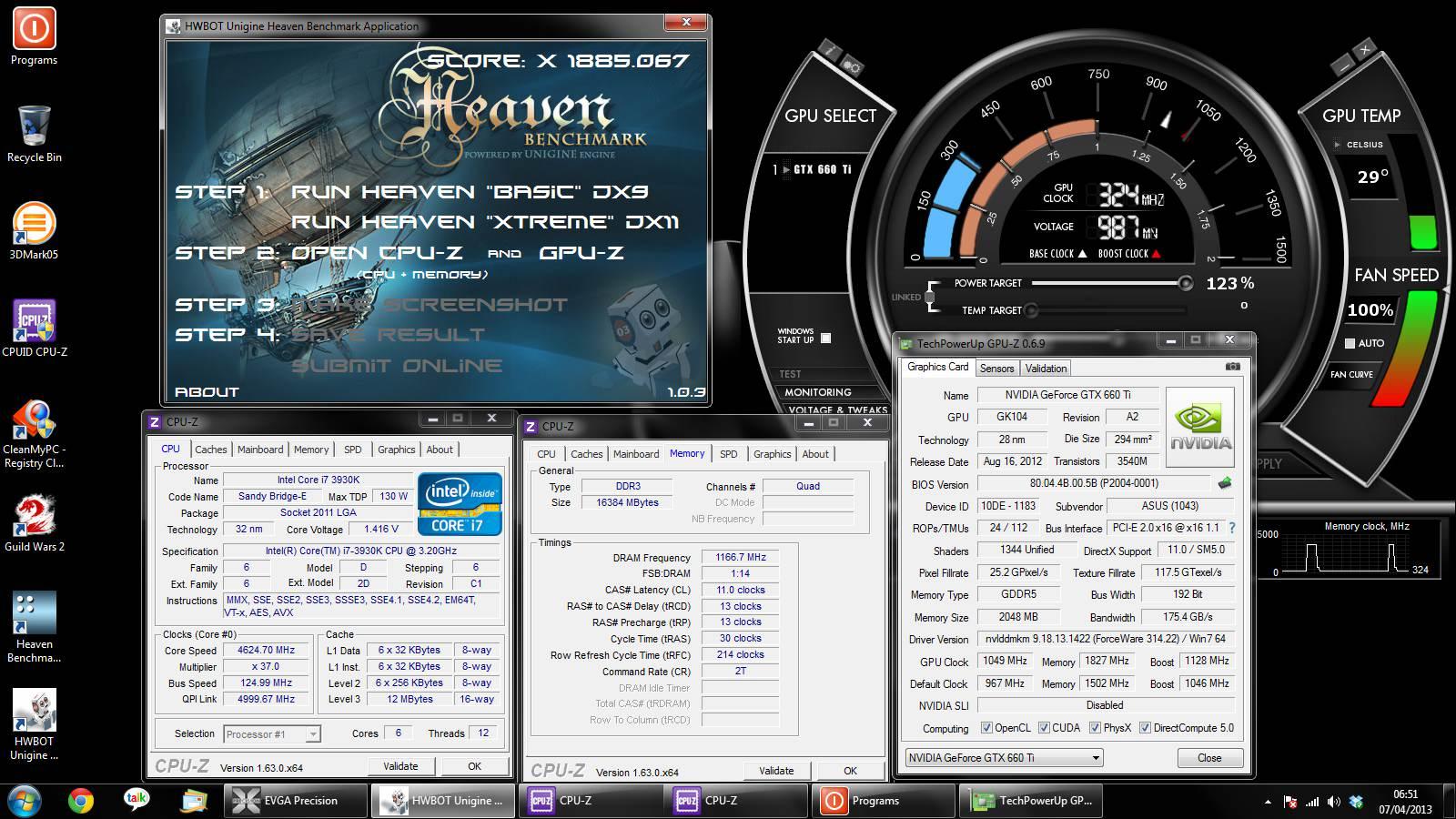The width and height of the screenshot is (1456, 819).
Task: Open Mainboard tab in left CPU-Z window
Action: click(260, 450)
